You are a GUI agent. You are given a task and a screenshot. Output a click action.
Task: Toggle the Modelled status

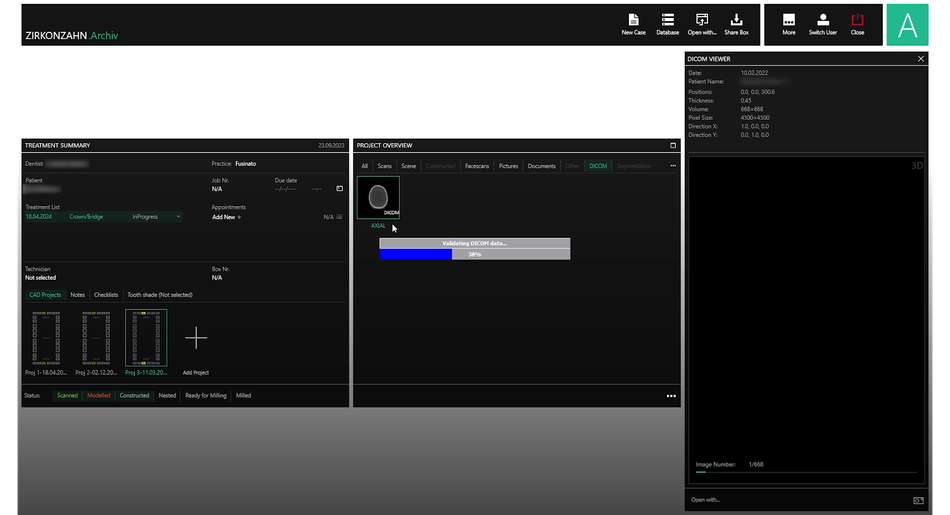(98, 395)
